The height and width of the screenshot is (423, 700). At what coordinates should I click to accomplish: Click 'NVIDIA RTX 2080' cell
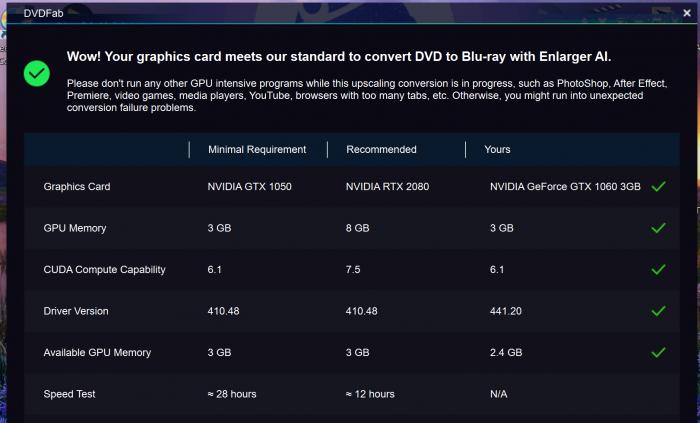388,187
